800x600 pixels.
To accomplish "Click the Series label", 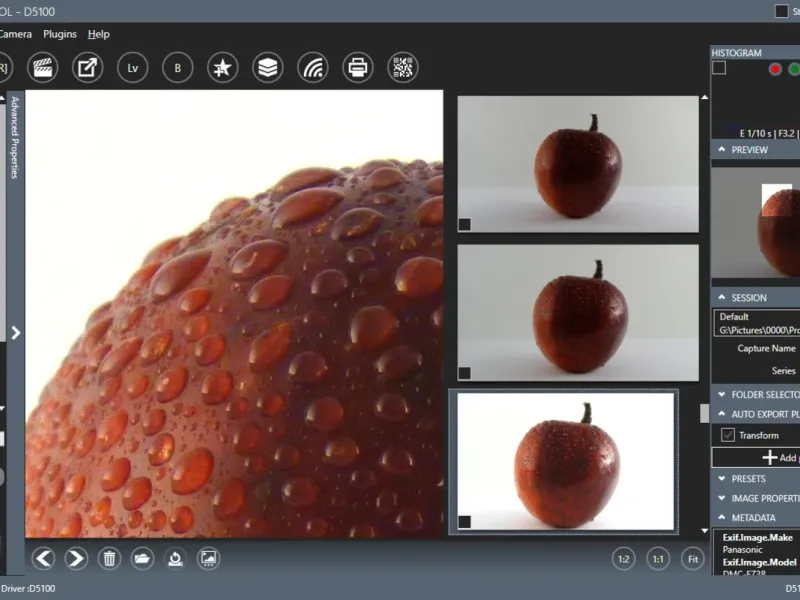I will point(784,371).
